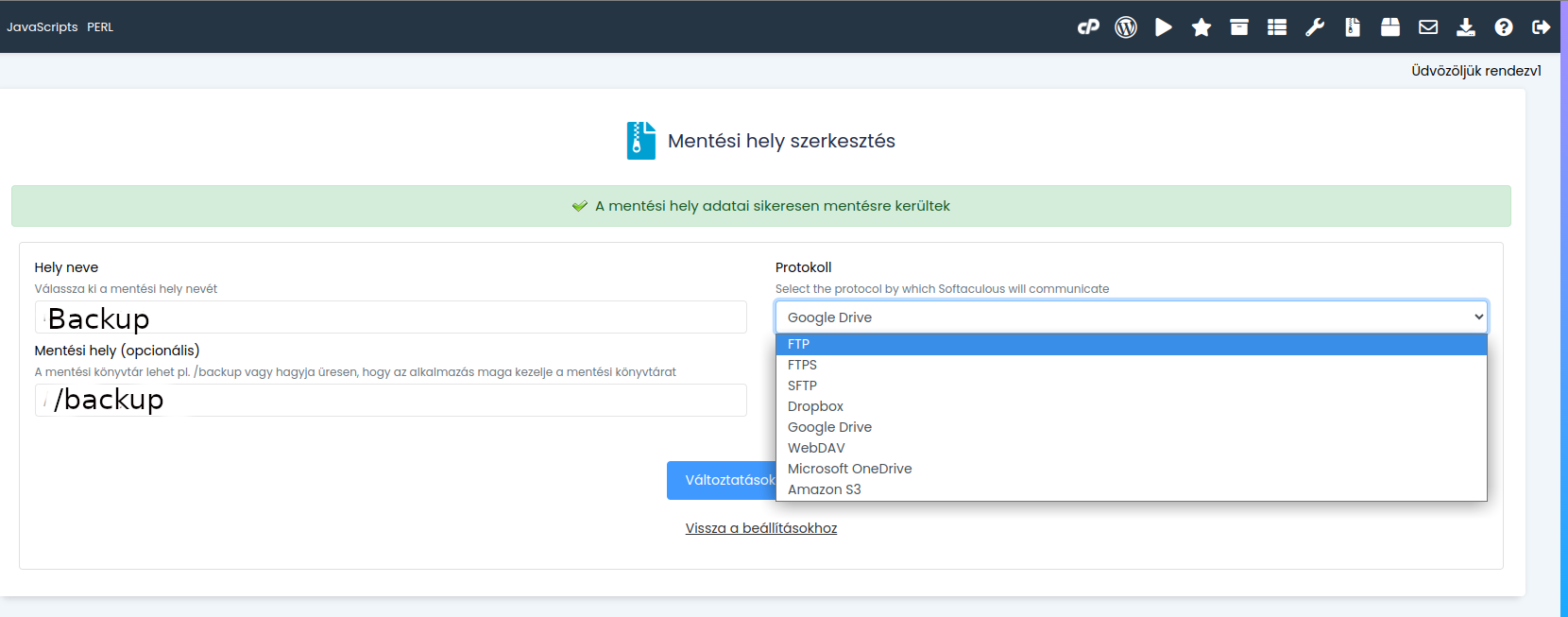Pick WebDAV from protocol list
Image resolution: width=1568 pixels, height=617 pixels.
(1132, 448)
